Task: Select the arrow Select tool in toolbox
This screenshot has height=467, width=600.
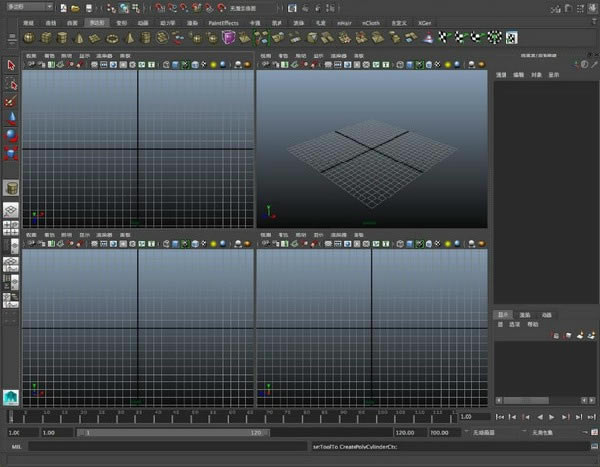Action: pos(11,65)
